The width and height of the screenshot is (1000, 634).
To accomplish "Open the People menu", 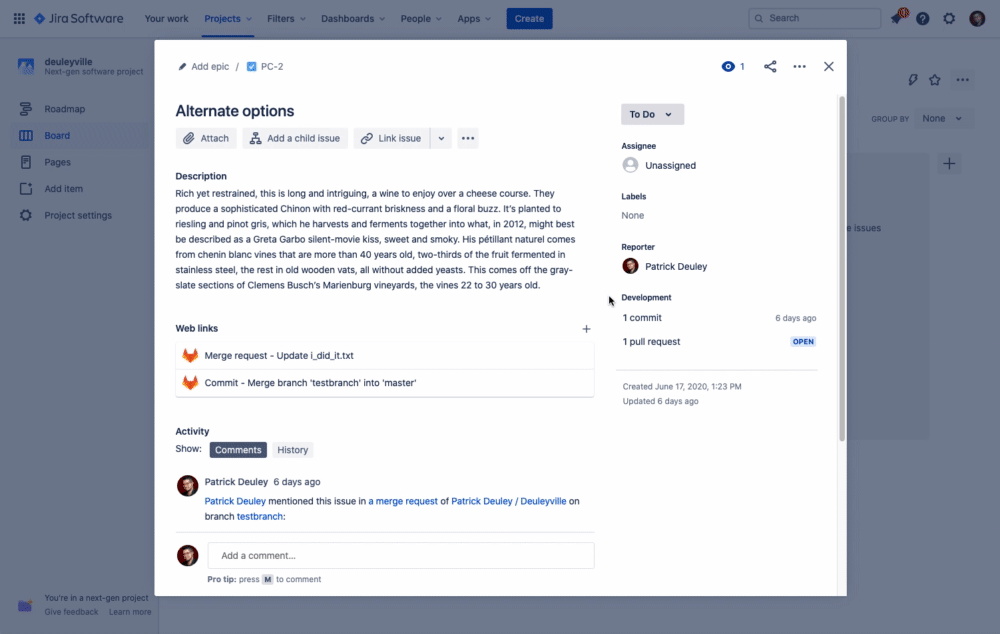I will (421, 18).
